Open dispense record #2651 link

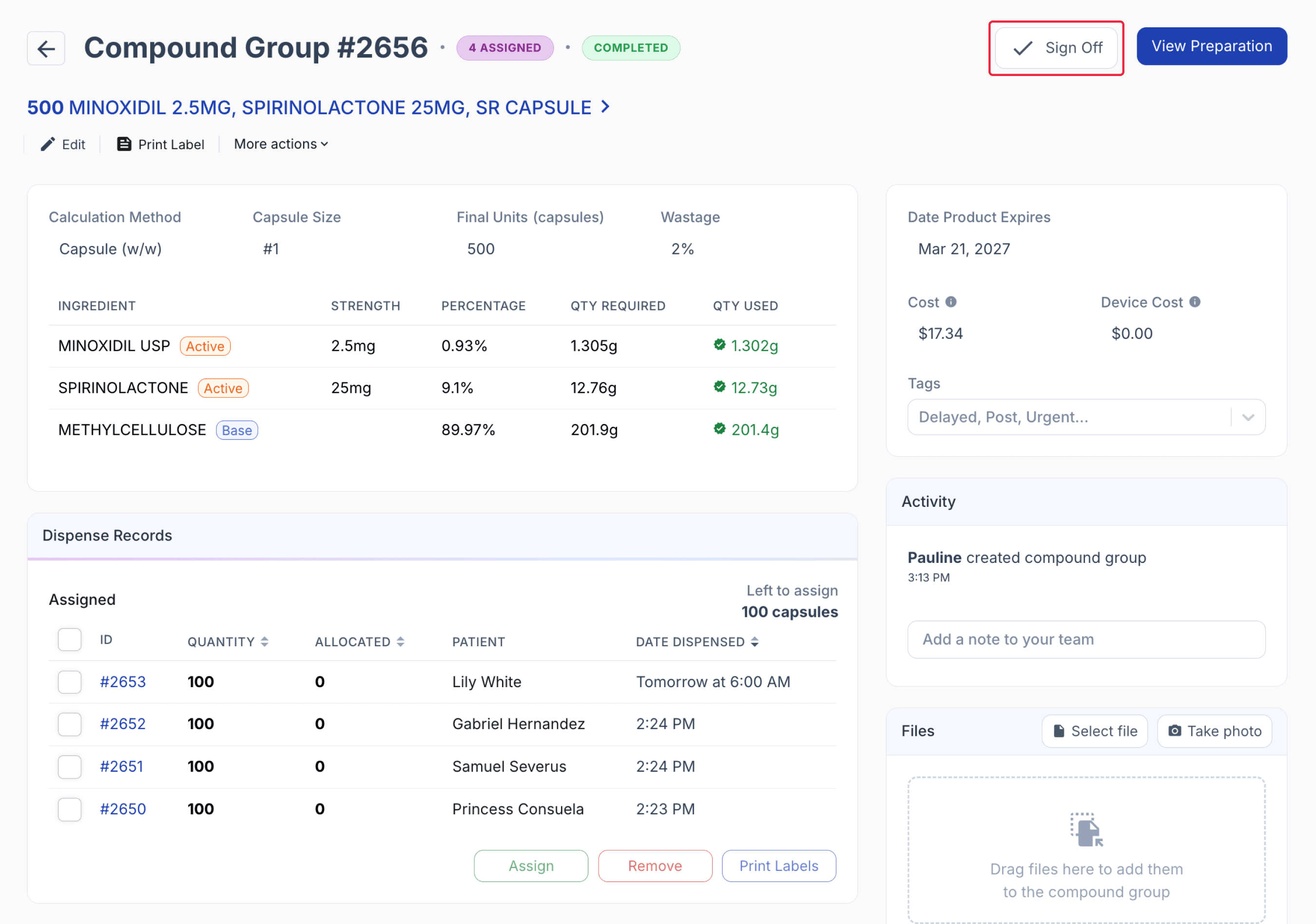click(x=121, y=767)
